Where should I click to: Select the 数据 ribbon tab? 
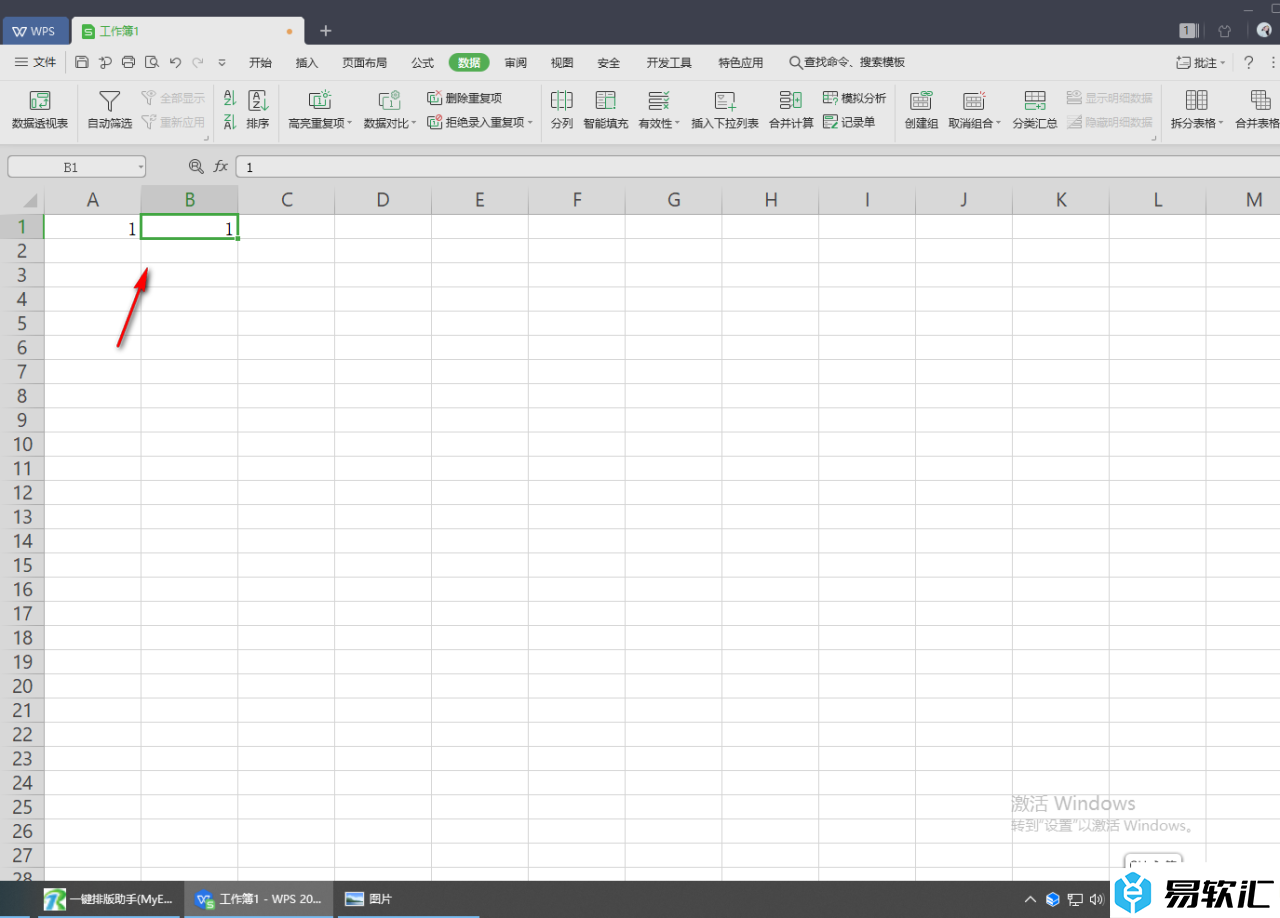pyautogui.click(x=469, y=62)
